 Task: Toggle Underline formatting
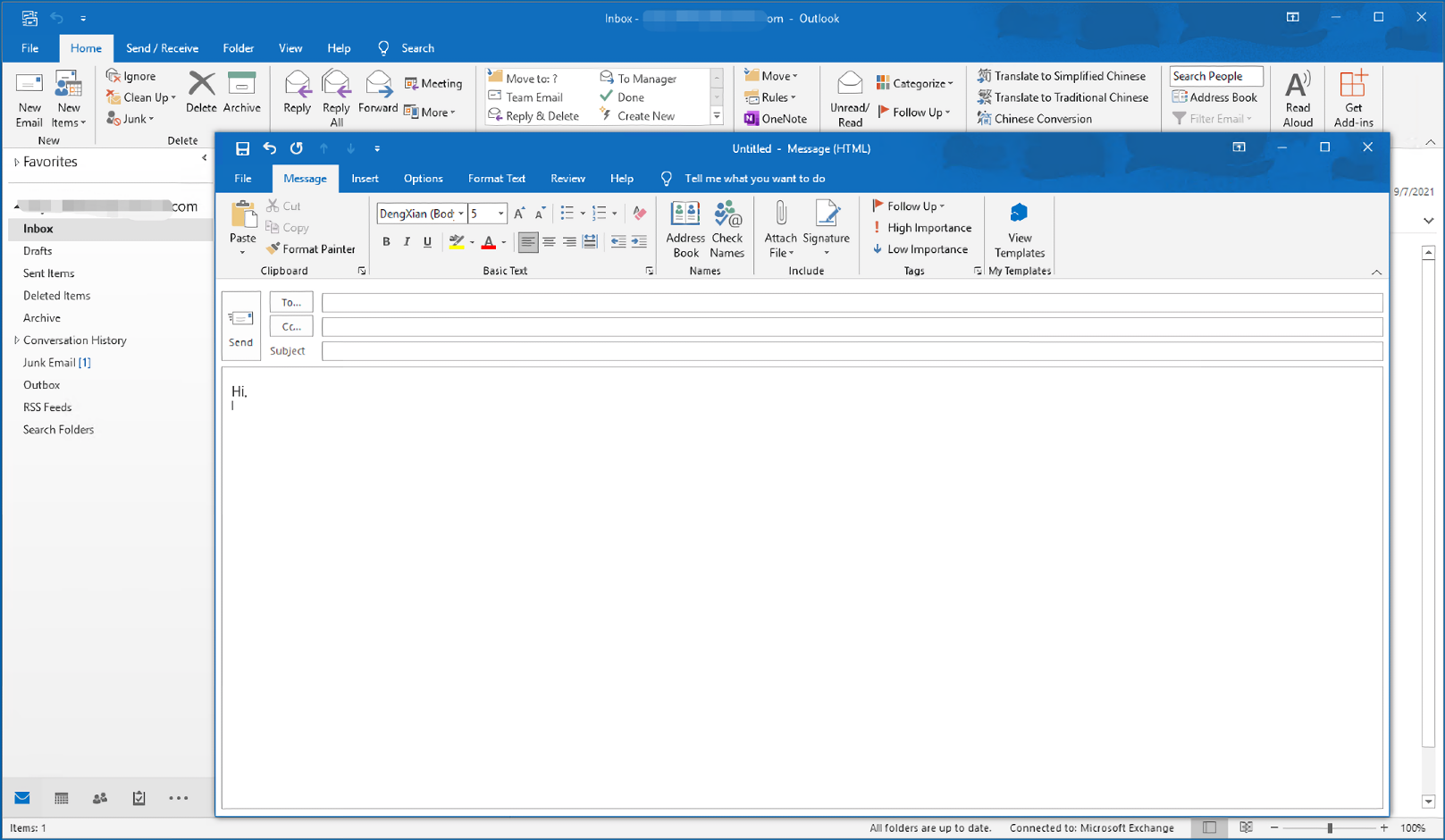(x=427, y=242)
